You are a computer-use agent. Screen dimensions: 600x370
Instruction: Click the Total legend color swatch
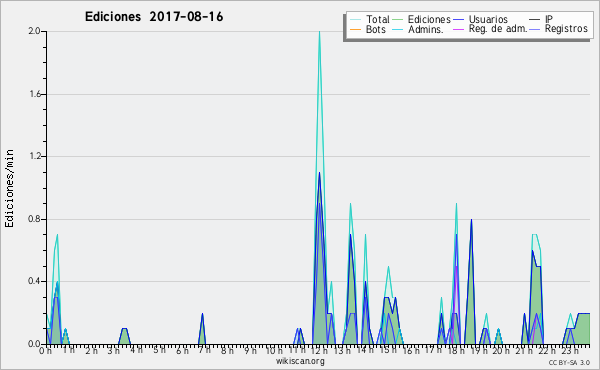pos(355,20)
